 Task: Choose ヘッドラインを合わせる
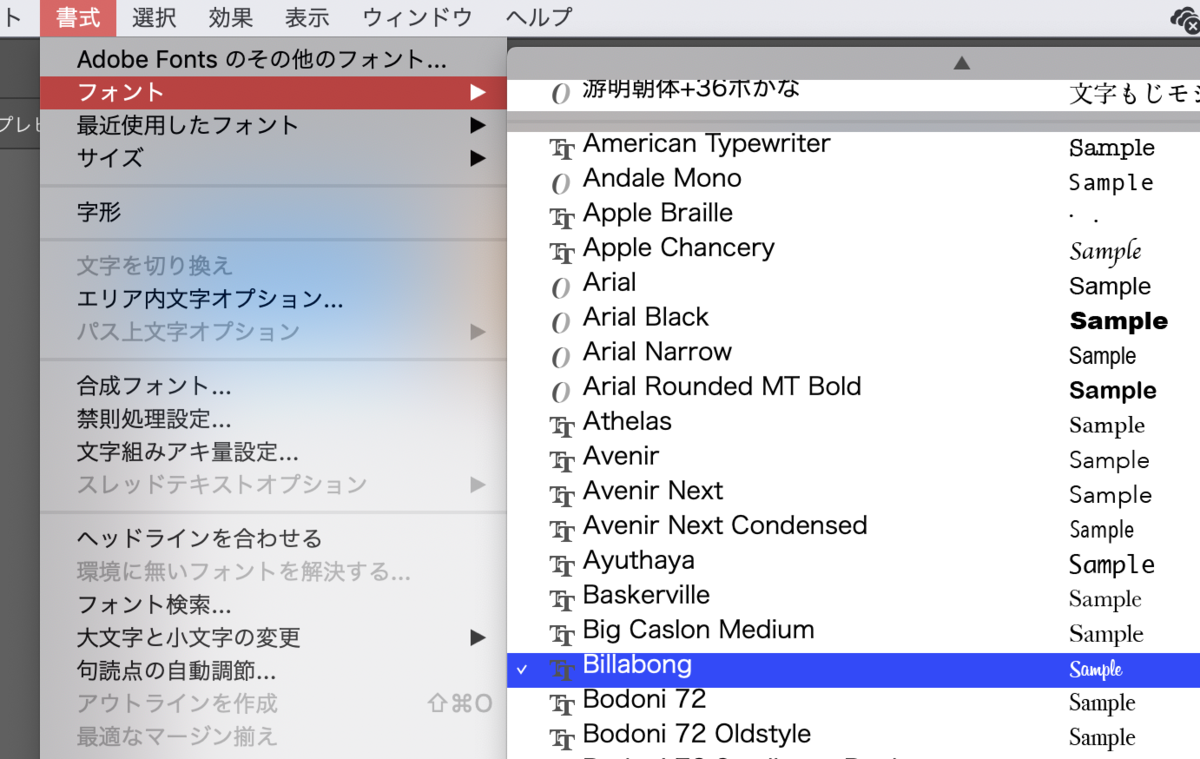pos(199,539)
